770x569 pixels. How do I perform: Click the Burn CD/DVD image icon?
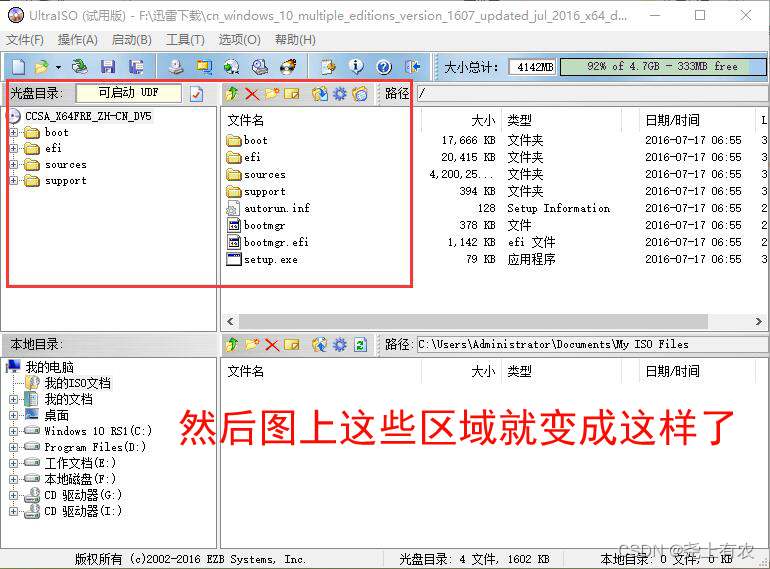click(x=288, y=66)
